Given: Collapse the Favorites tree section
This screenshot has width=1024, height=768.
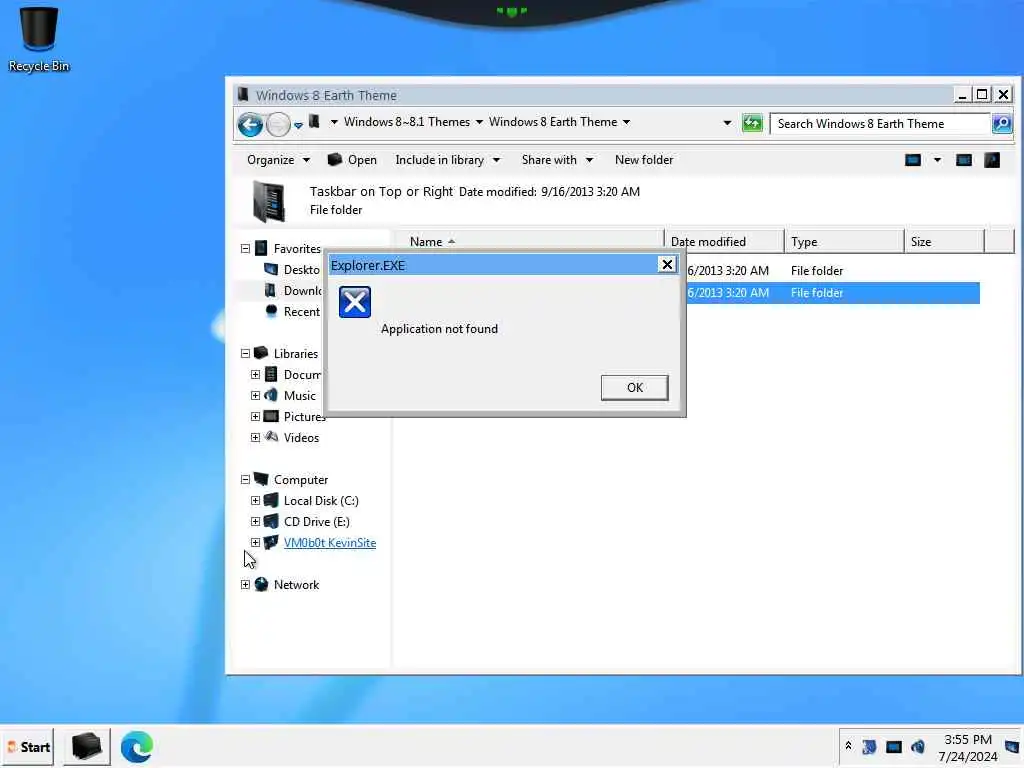Looking at the screenshot, I should [x=246, y=248].
